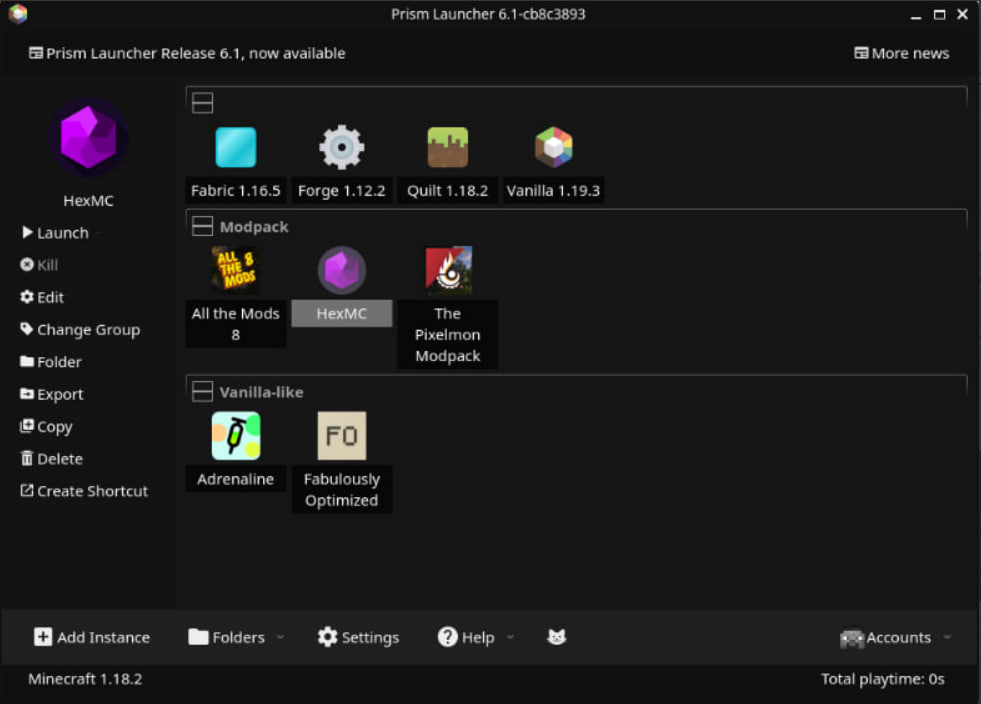Create Shortcut for the instance
Image resolution: width=981 pixels, height=704 pixels.
coord(84,491)
